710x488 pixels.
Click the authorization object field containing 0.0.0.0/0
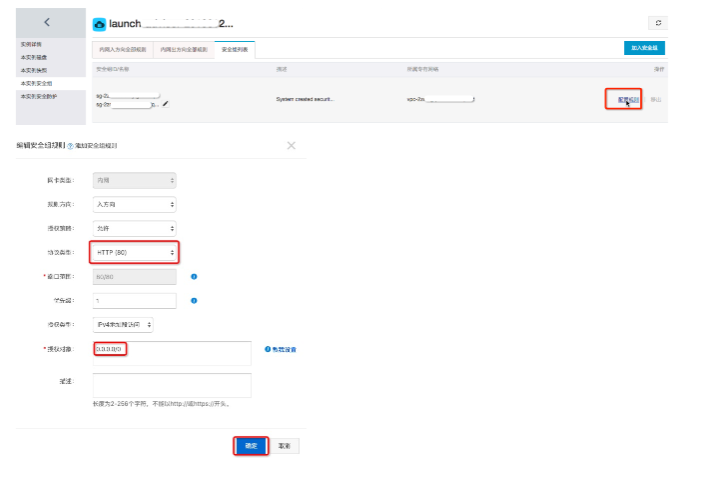172,354
